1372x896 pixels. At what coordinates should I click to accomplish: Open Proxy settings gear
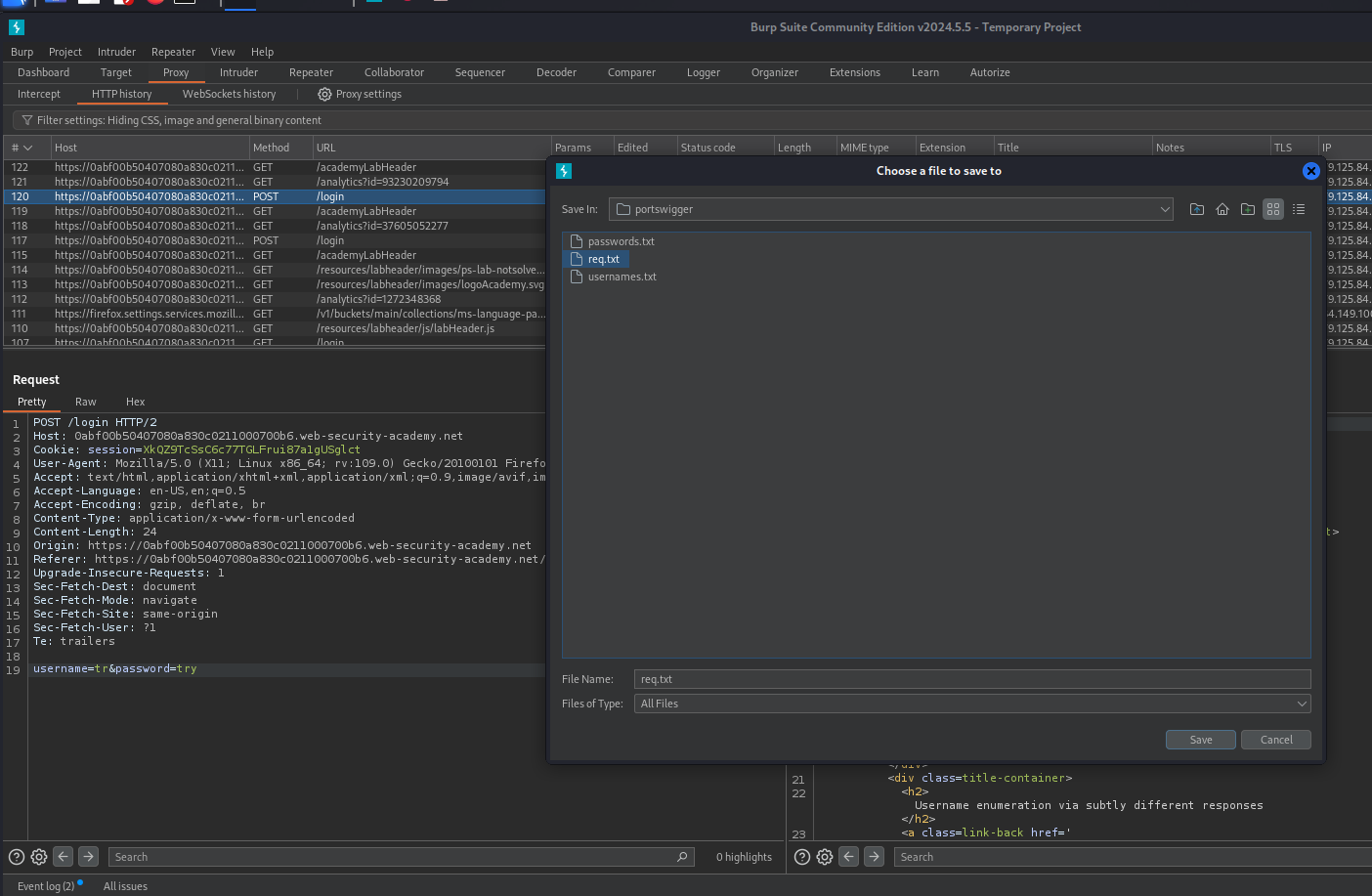[x=324, y=95]
